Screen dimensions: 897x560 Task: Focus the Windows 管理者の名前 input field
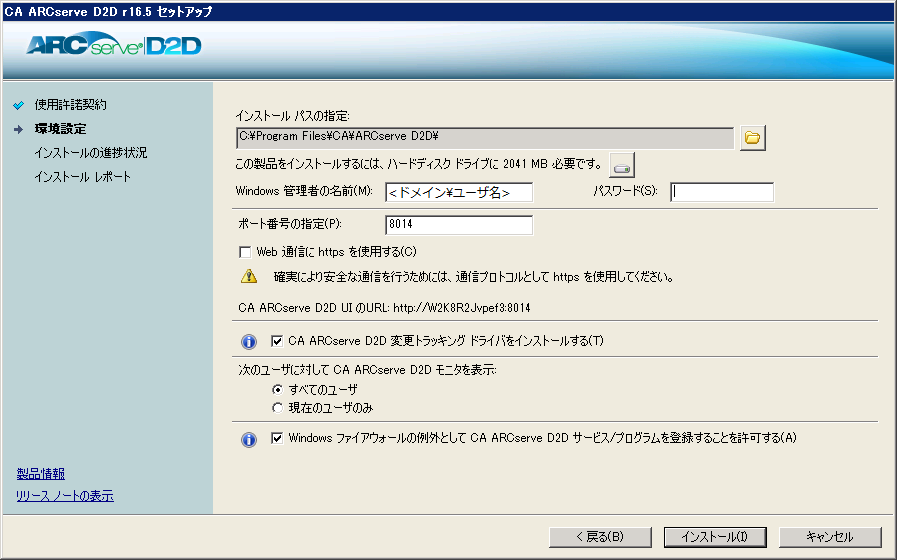click(x=459, y=192)
